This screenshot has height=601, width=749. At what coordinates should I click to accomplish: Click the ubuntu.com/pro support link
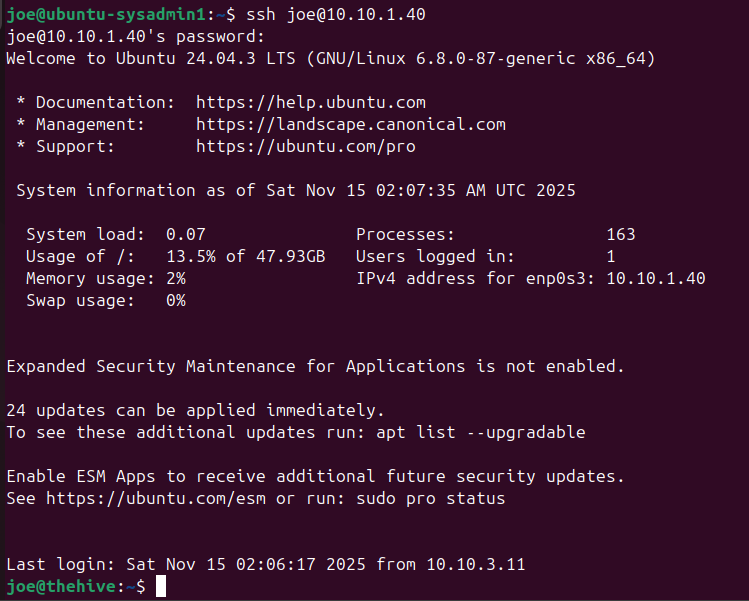(x=305, y=146)
